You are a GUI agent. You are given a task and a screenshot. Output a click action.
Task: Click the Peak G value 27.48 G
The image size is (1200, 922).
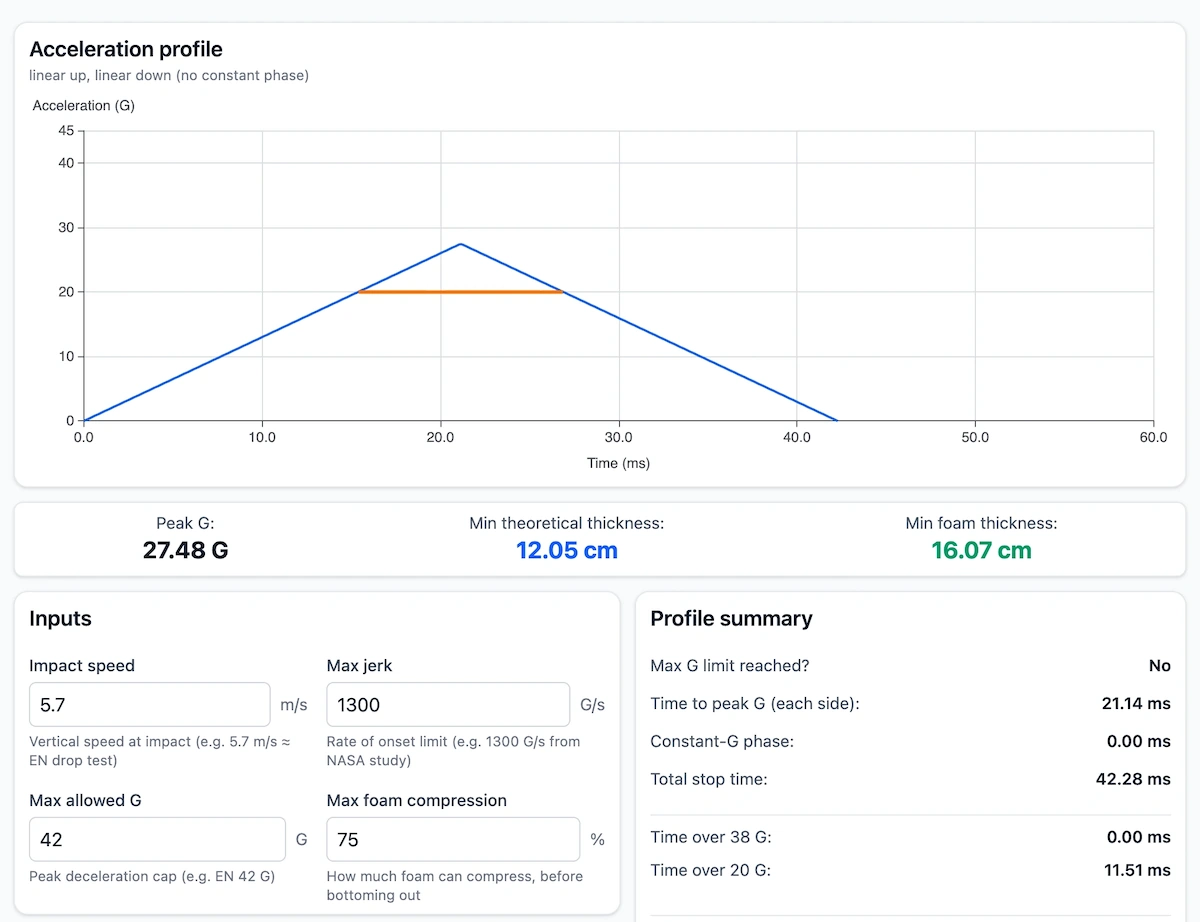pyautogui.click(x=185, y=550)
